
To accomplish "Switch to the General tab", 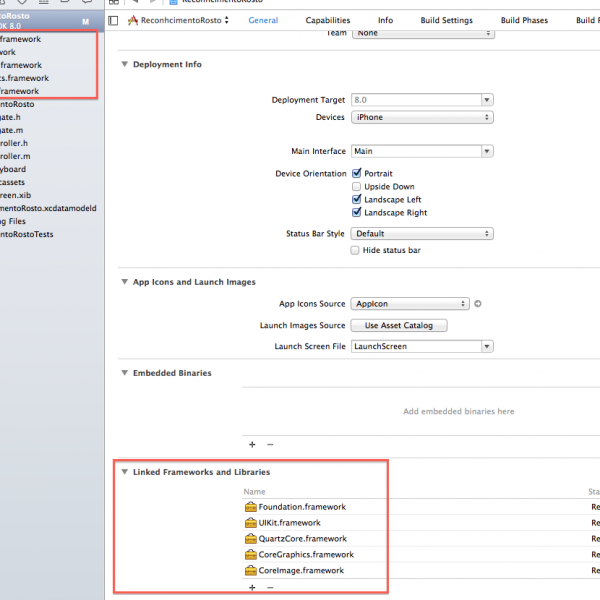I will pyautogui.click(x=263, y=20).
